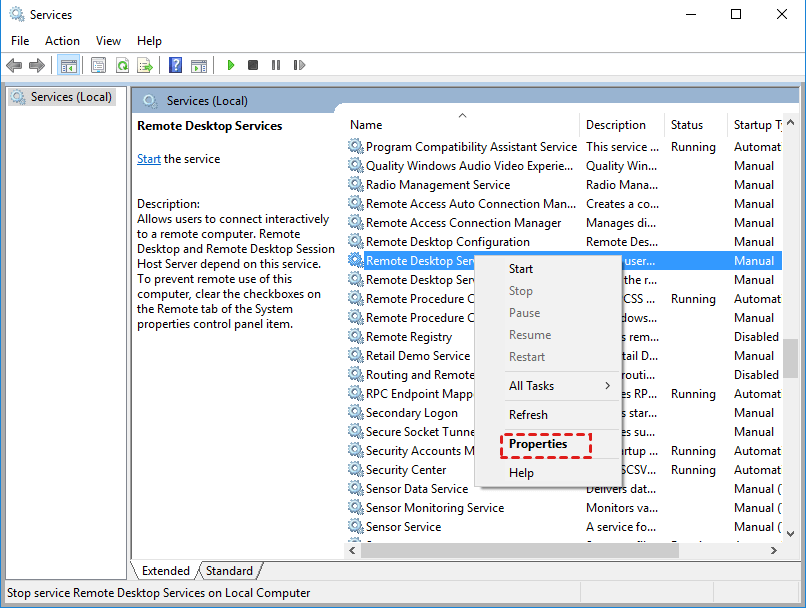Switch to the Standard tab
806x608 pixels.
[230, 571]
